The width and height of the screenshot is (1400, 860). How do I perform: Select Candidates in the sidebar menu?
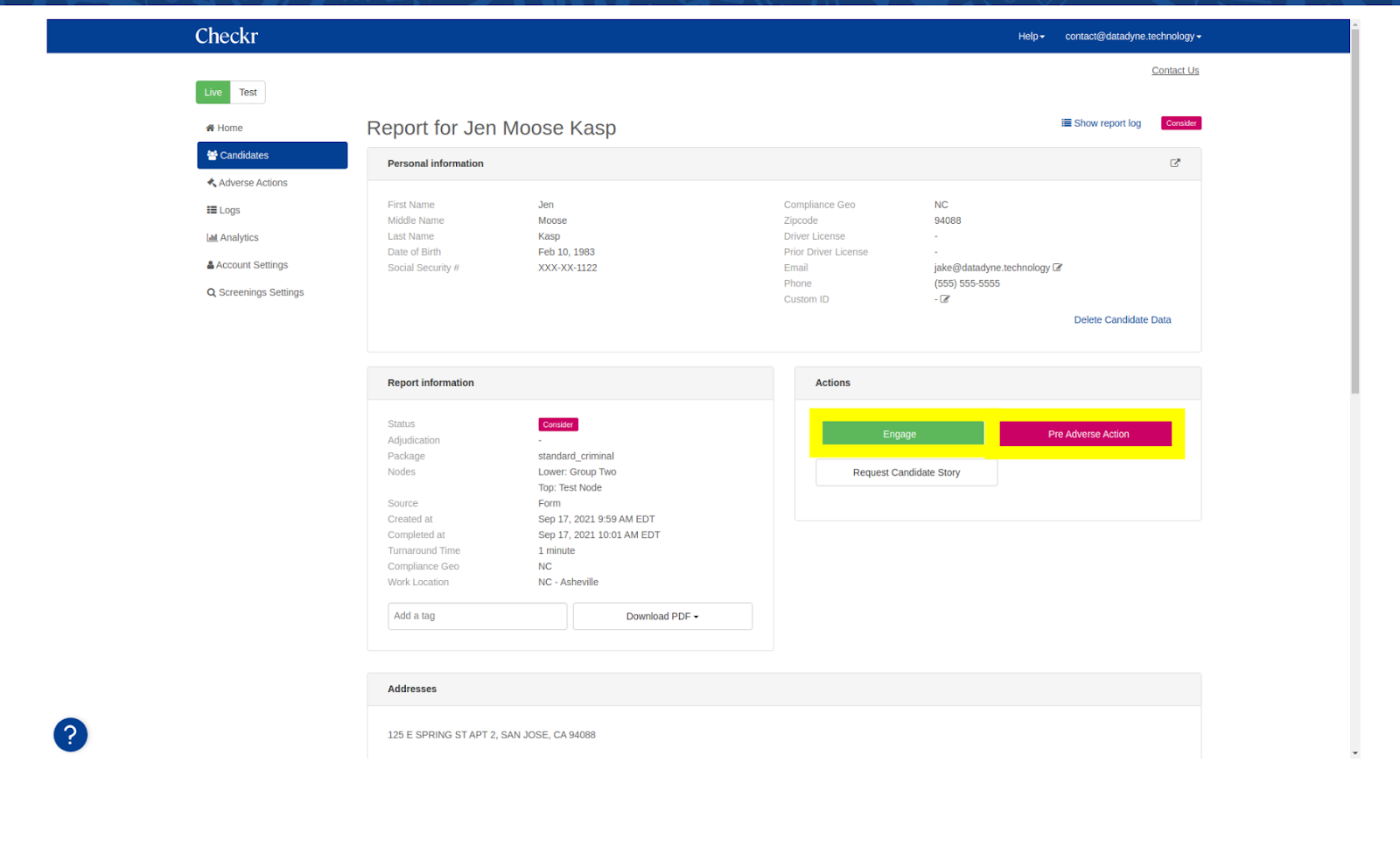[272, 156]
